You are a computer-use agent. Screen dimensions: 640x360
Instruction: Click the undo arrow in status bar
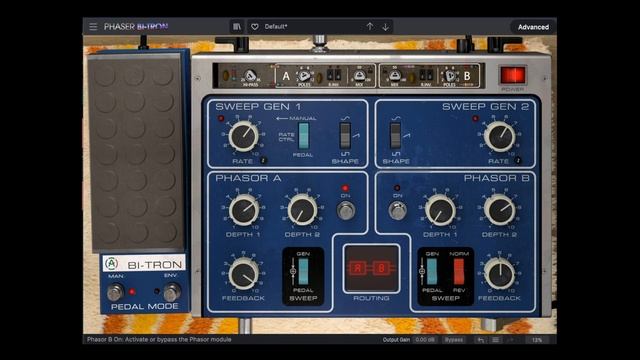[481, 340]
